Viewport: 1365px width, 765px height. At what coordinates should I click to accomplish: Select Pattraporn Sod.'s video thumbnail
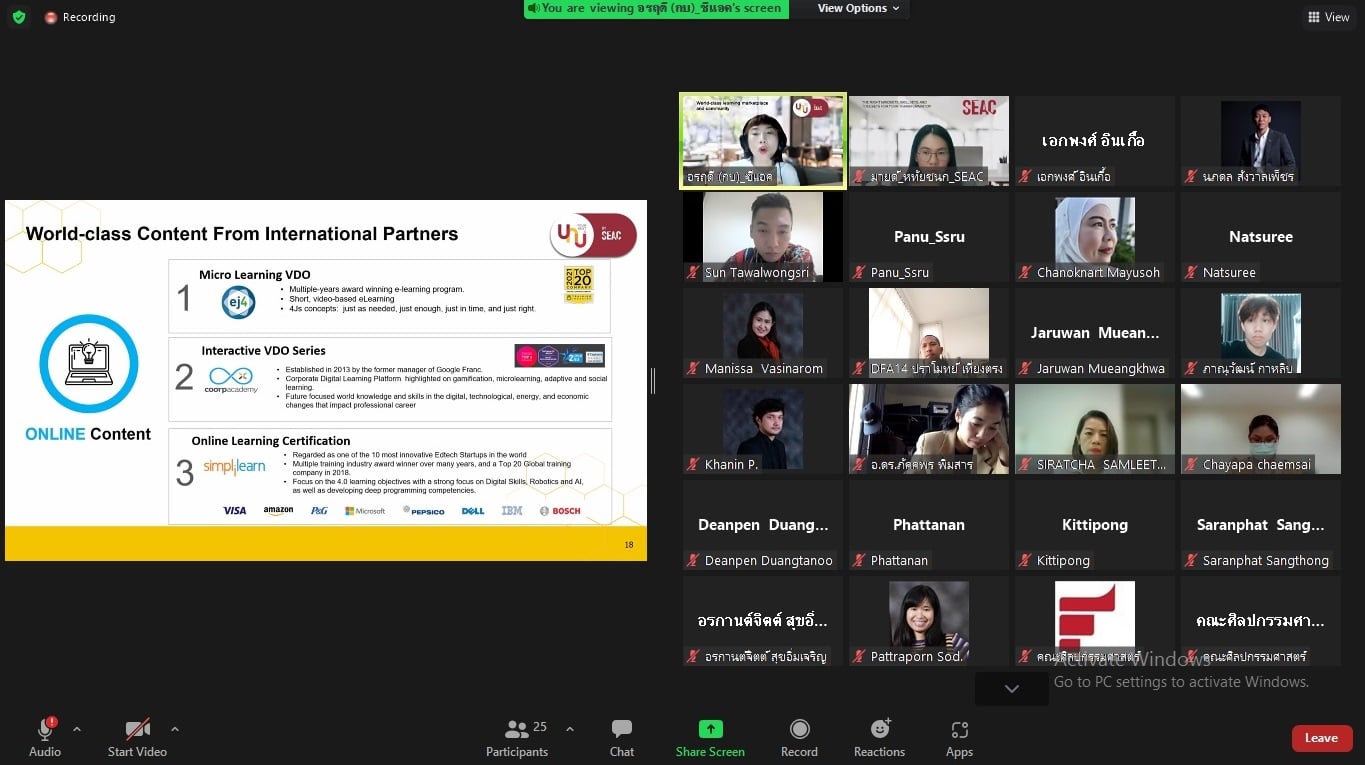point(929,620)
